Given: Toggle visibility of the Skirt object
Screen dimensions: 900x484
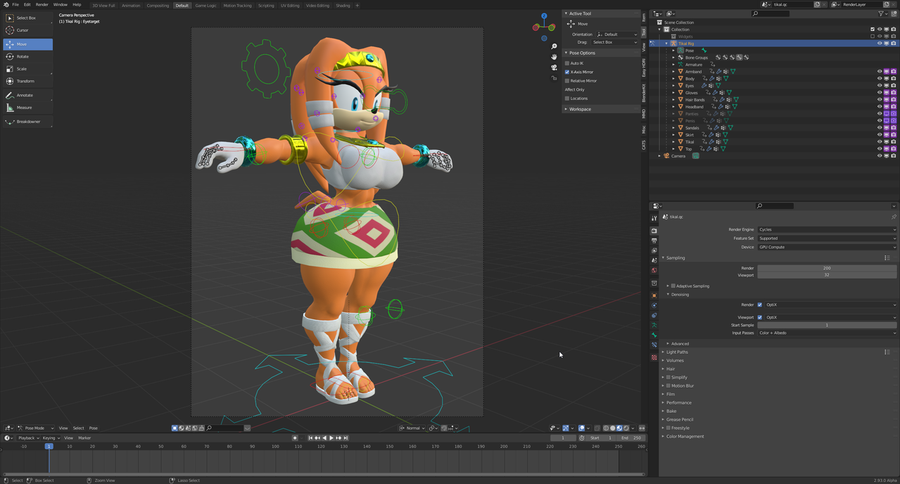Looking at the screenshot, I should coord(879,135).
